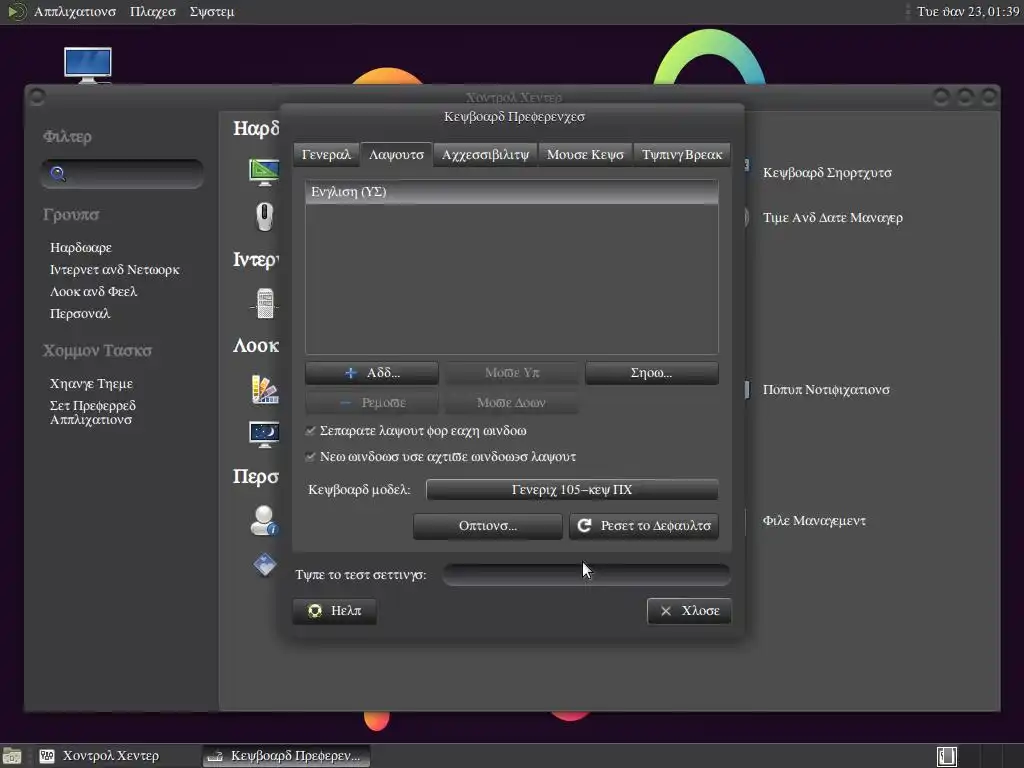Select the Ηαρδωαρε group link

coord(81,248)
